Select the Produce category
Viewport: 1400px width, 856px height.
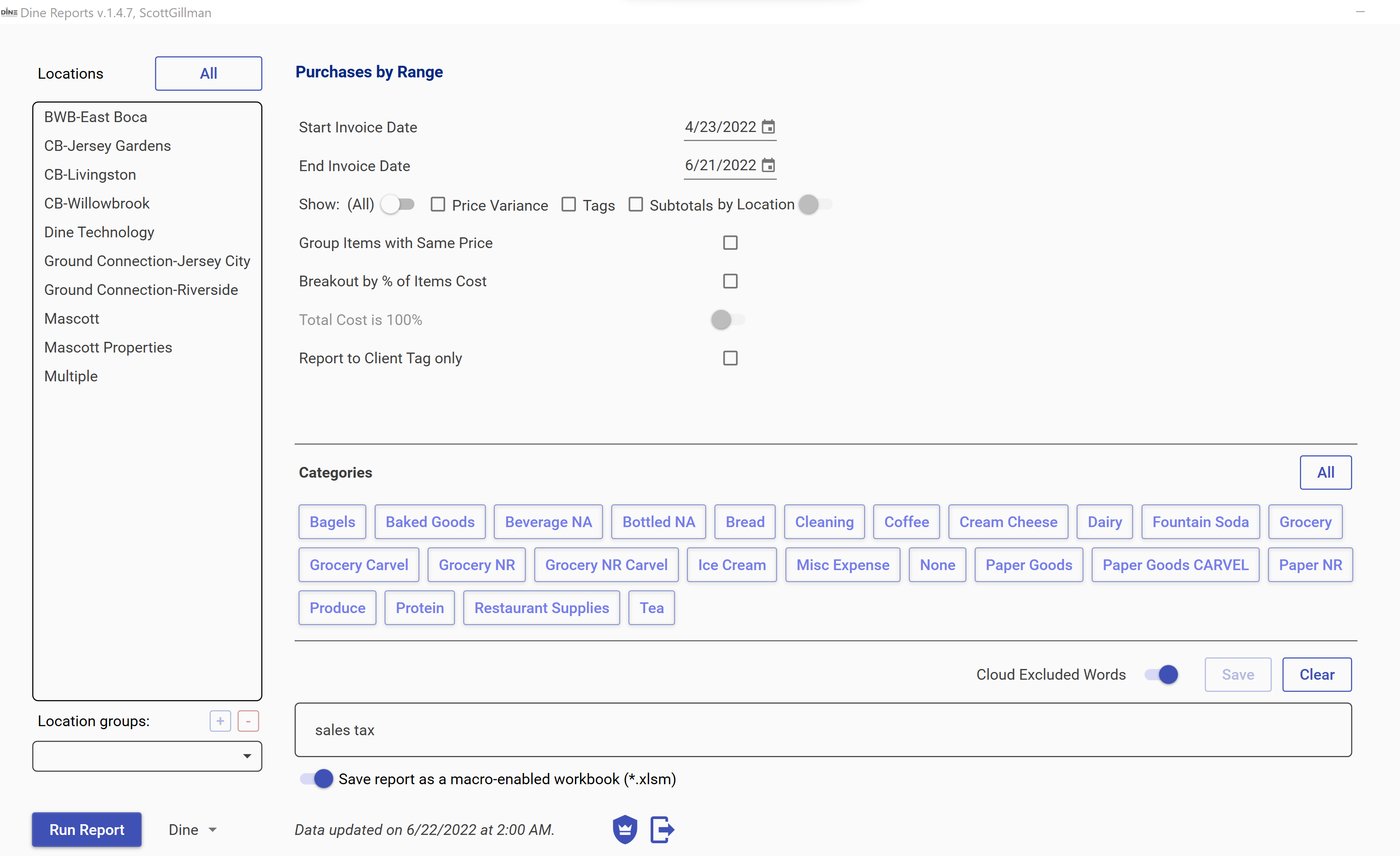338,608
